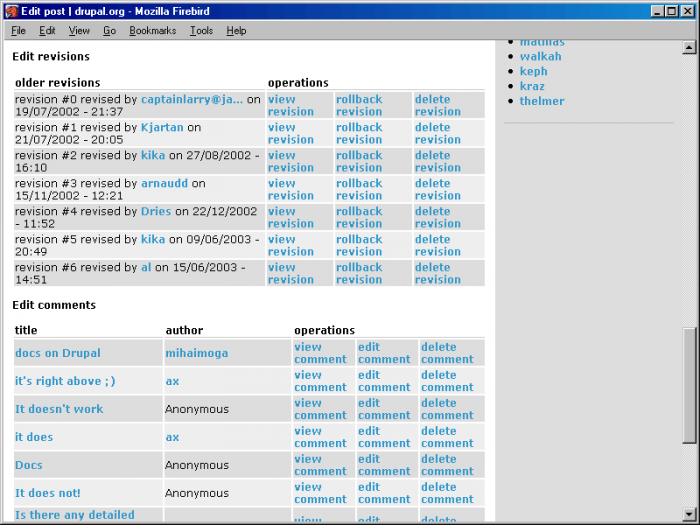Image resolution: width=700 pixels, height=525 pixels.
Task: Open thelmer user link in sidebar
Action: click(542, 101)
